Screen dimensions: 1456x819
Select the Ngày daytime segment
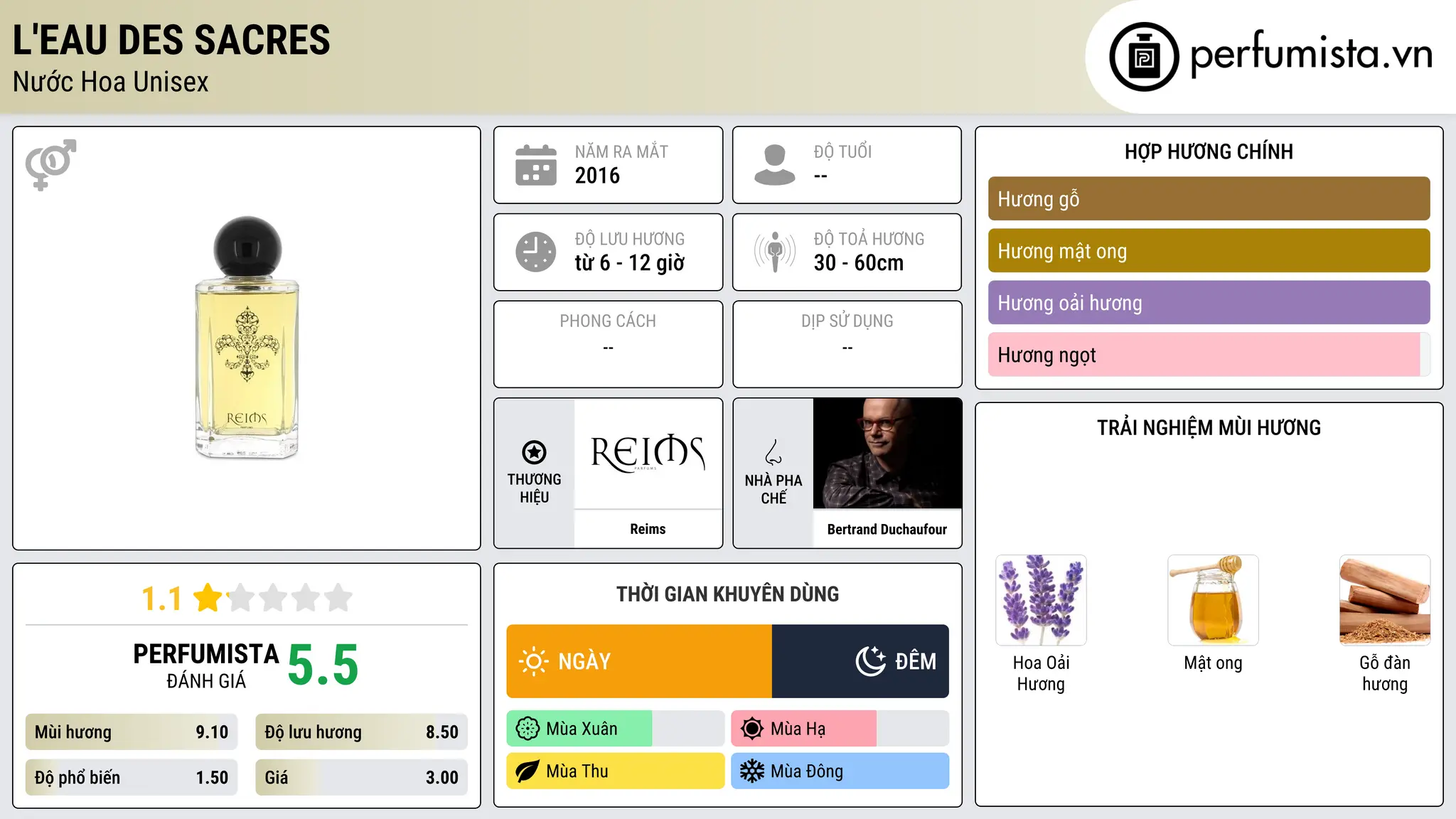639,661
